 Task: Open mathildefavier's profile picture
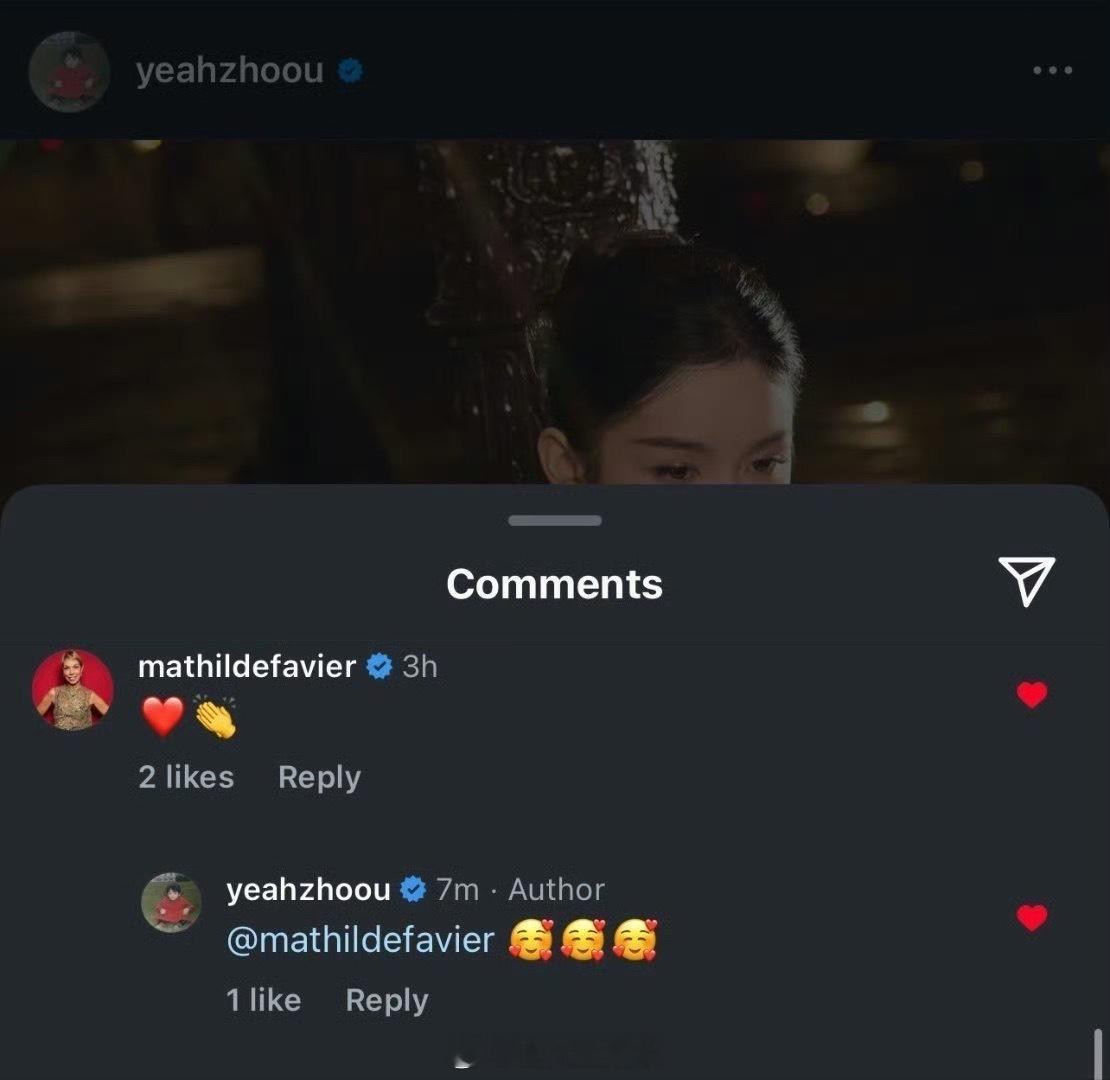(x=73, y=689)
